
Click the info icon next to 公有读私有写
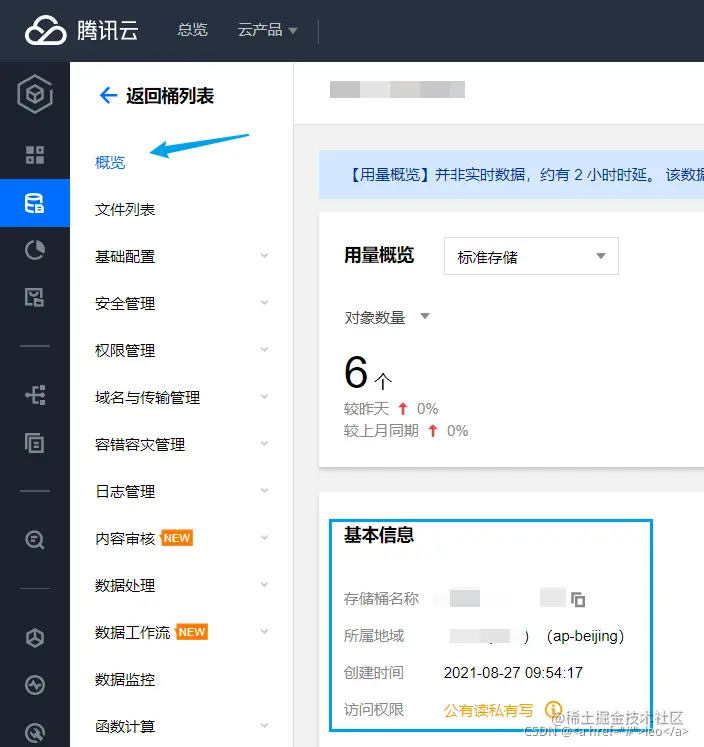553,709
